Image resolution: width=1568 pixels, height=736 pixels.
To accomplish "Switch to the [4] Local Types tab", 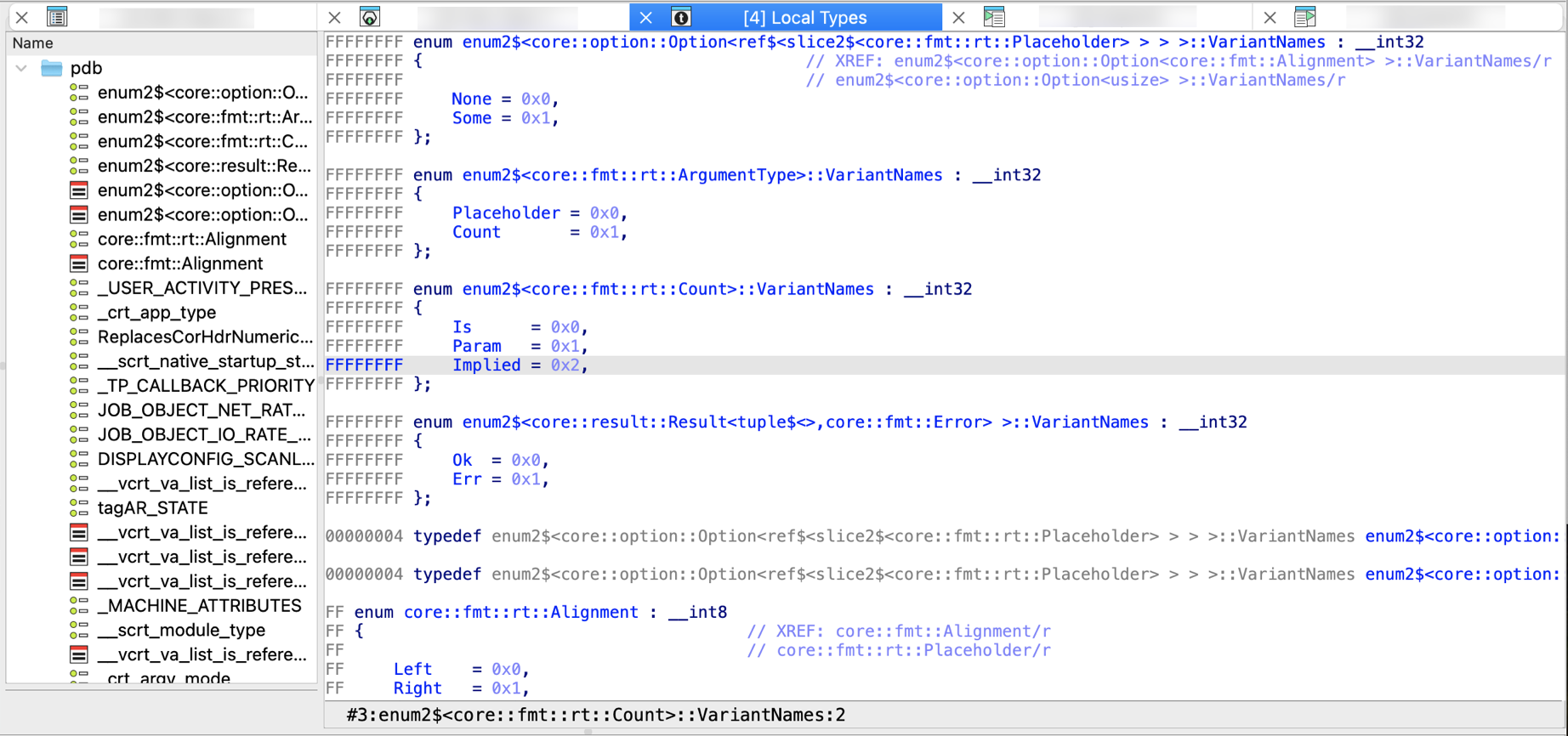I will pos(804,17).
